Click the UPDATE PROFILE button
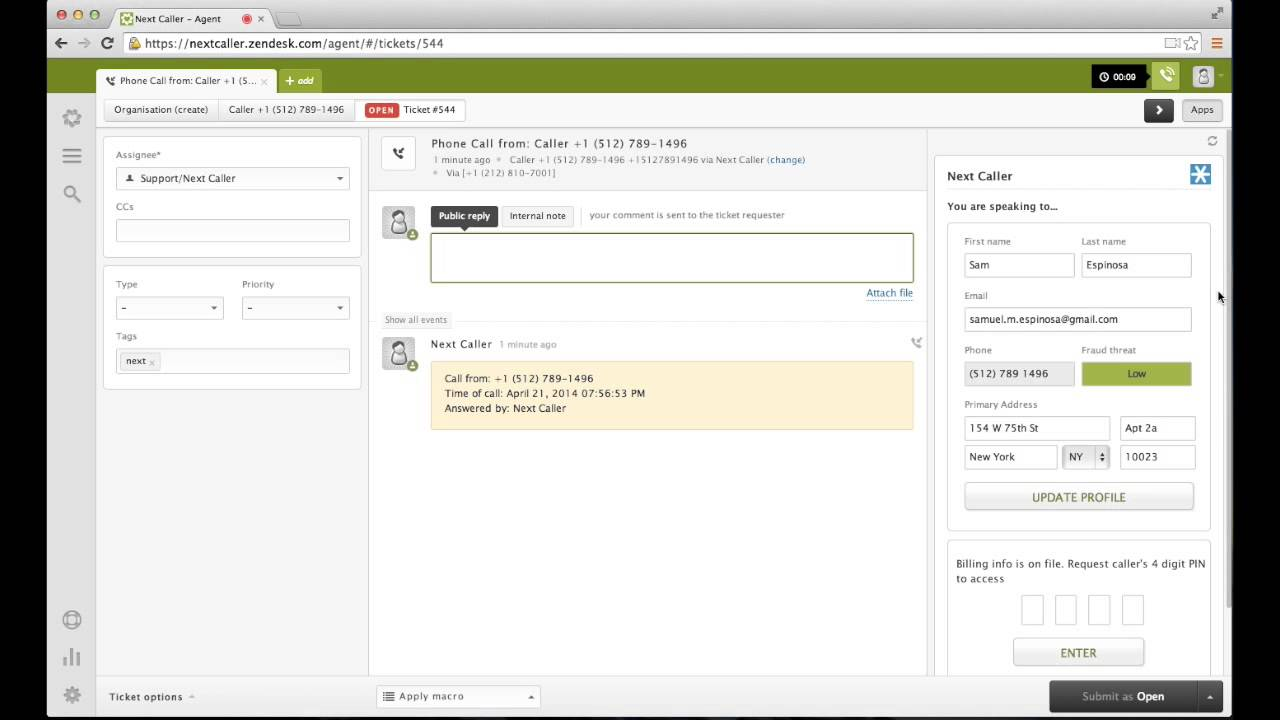 [x=1079, y=497]
